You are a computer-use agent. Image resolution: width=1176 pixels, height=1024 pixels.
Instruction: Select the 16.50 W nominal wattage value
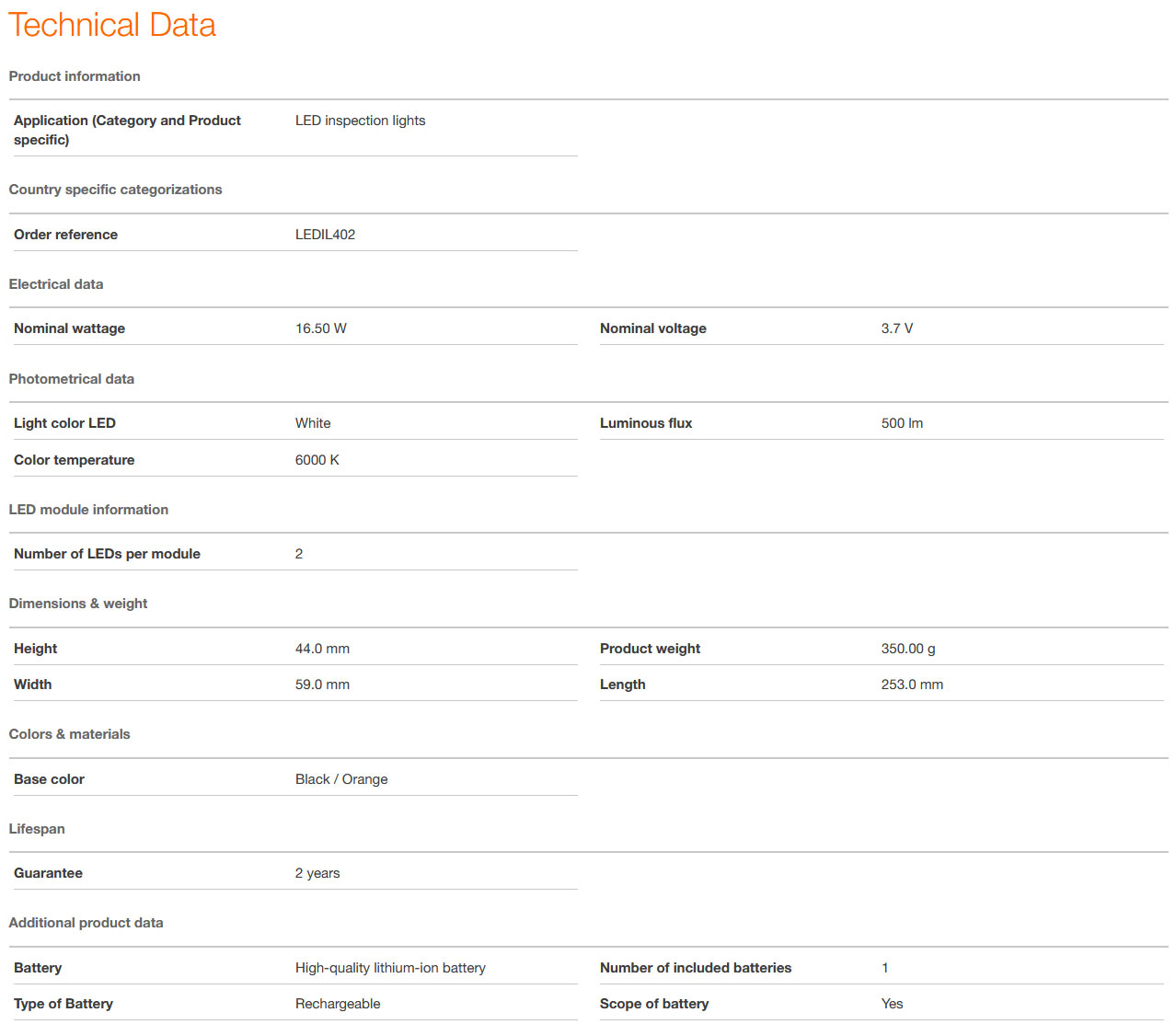tap(320, 328)
